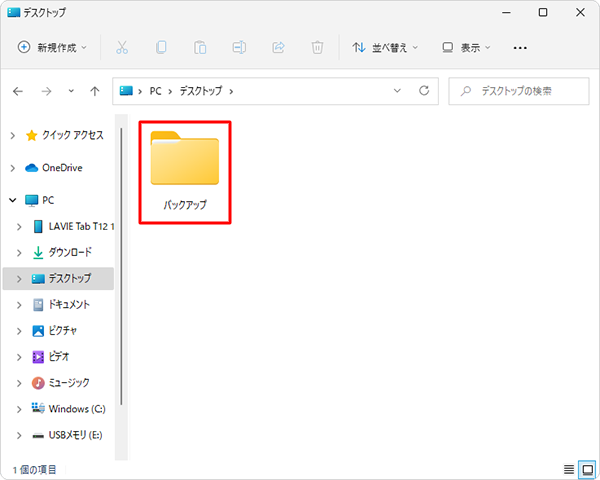The width and height of the screenshot is (600, 480).
Task: Click the desktop icon in address bar
Action: [126, 91]
